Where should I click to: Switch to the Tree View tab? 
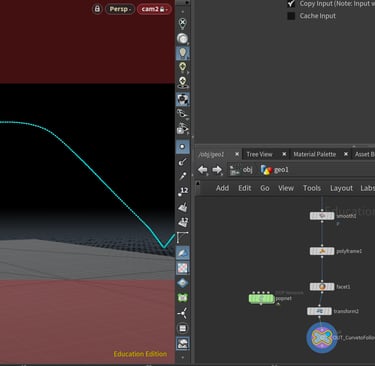[x=259, y=154]
